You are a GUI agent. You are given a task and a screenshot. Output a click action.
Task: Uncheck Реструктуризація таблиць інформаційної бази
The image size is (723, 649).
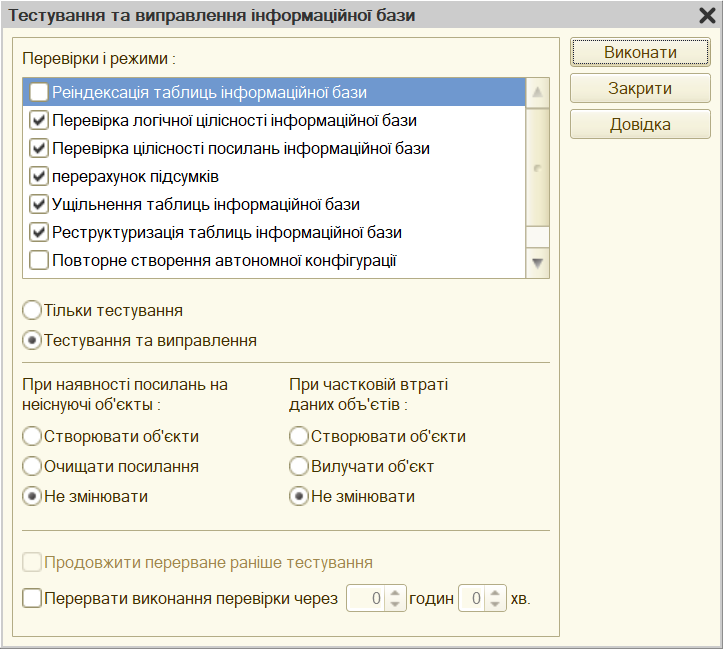tap(39, 232)
